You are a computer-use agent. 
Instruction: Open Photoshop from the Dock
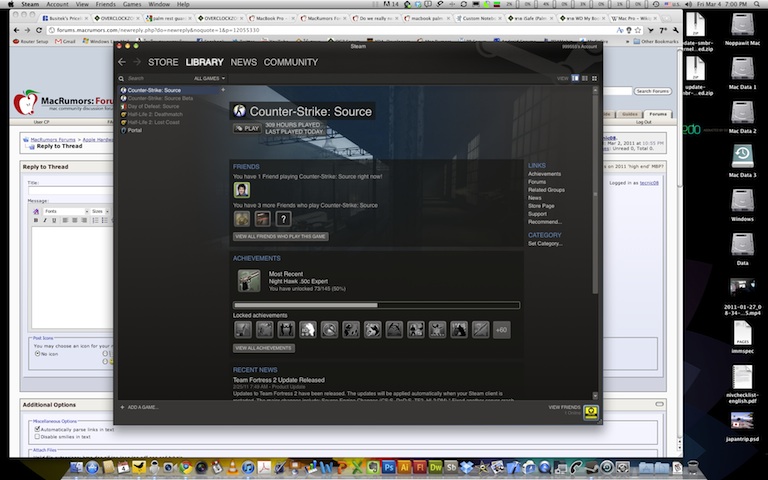coord(388,467)
